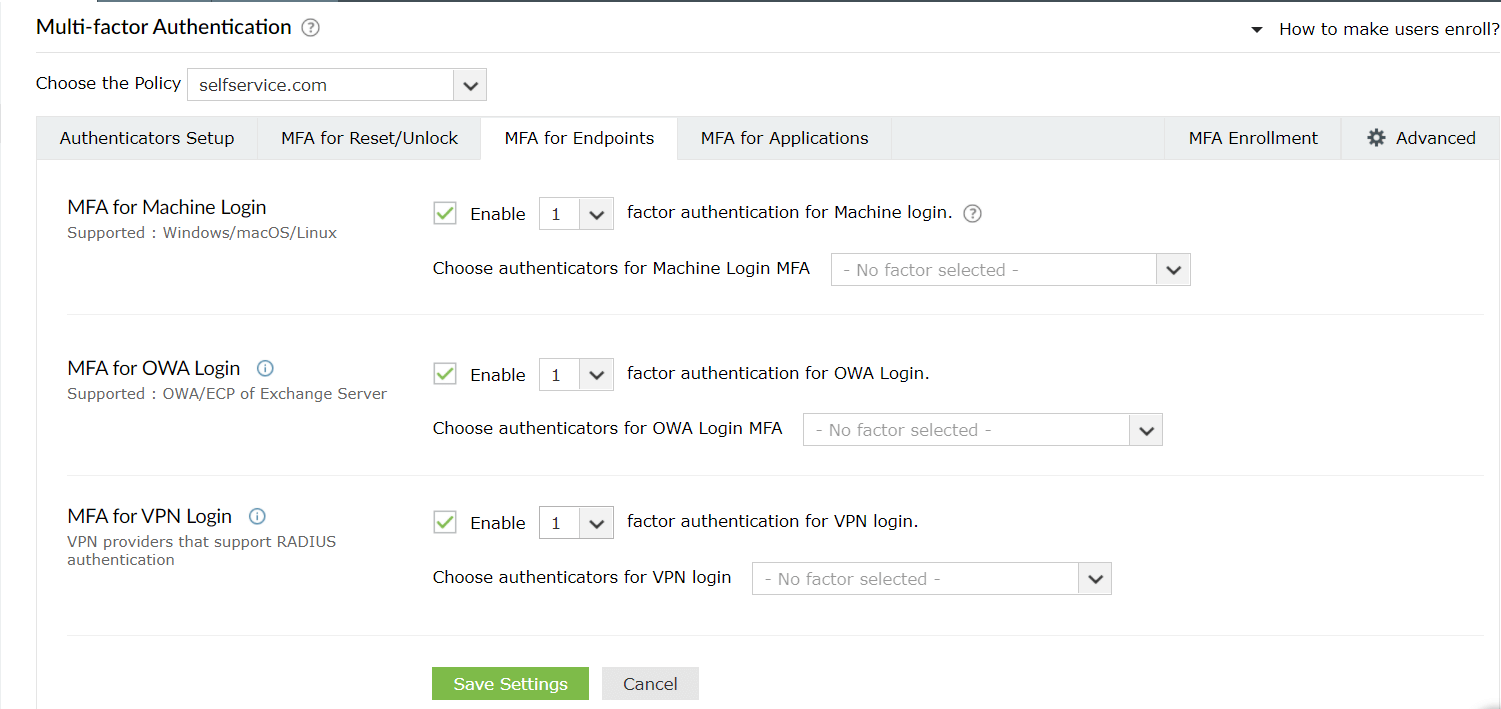
Task: Disable the Enable checkbox for OWA Login
Action: (x=444, y=373)
